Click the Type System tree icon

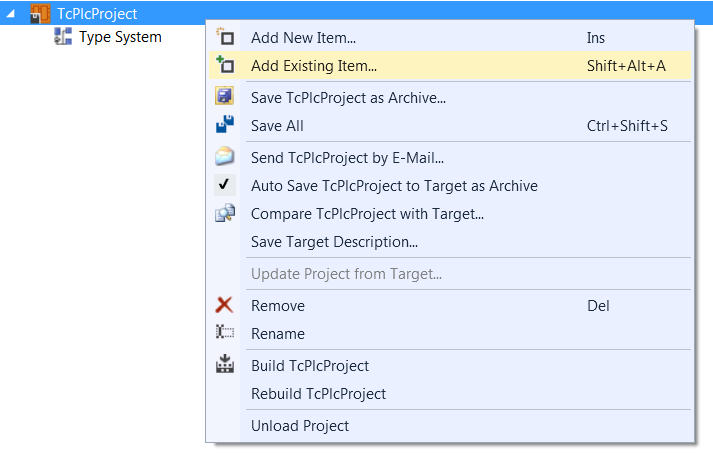click(x=63, y=36)
